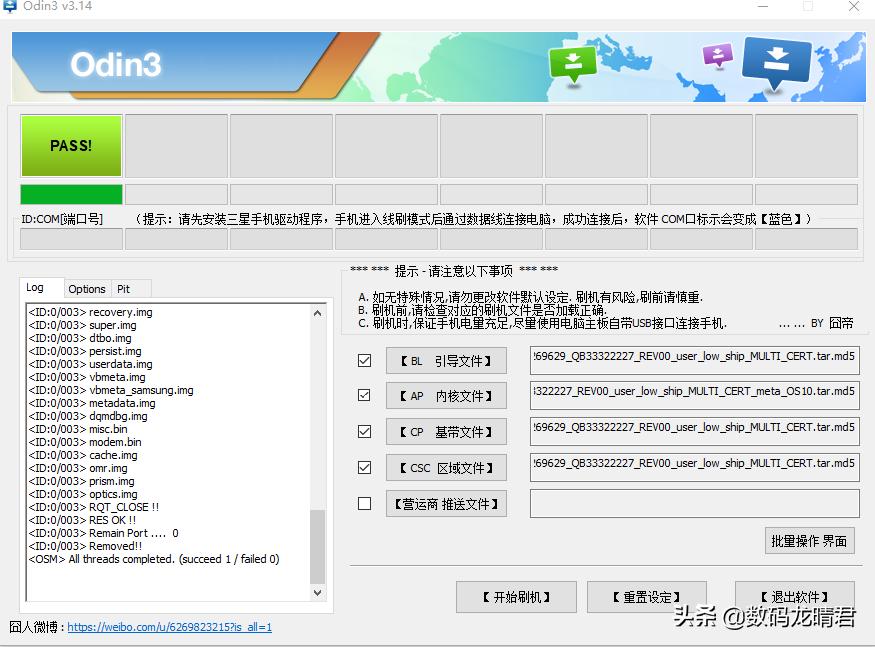Click the 重置设定 reset button
The image size is (875, 647).
point(647,597)
